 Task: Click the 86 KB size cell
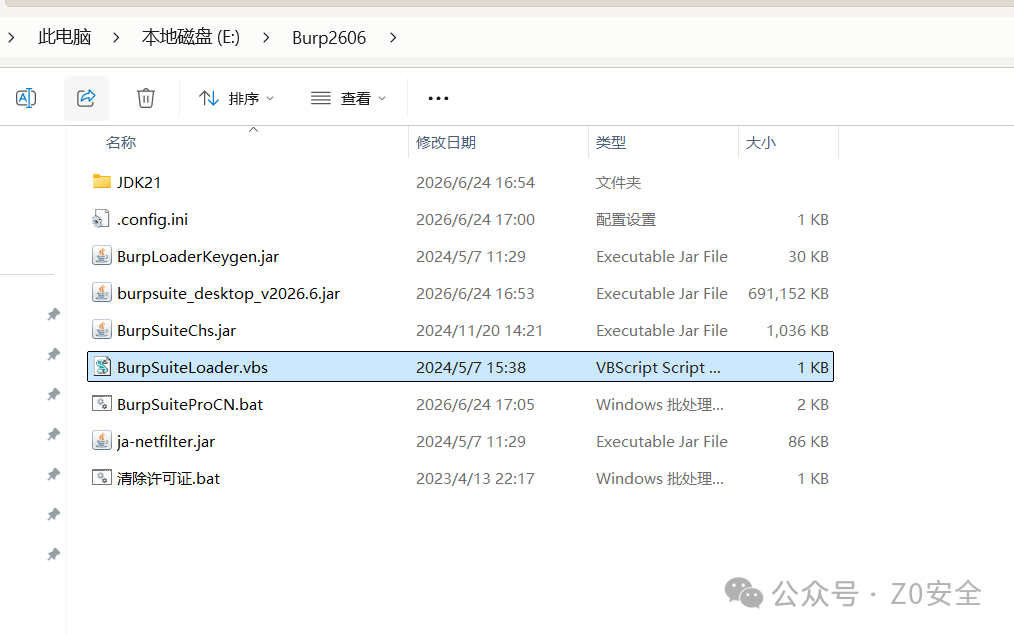(808, 442)
